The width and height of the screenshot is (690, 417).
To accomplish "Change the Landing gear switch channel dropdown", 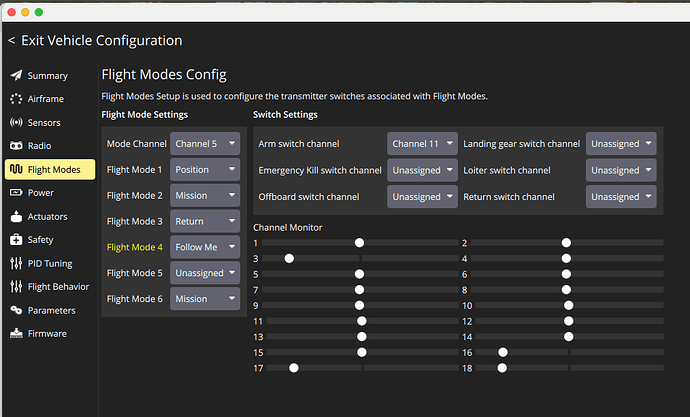I will click(x=621, y=144).
